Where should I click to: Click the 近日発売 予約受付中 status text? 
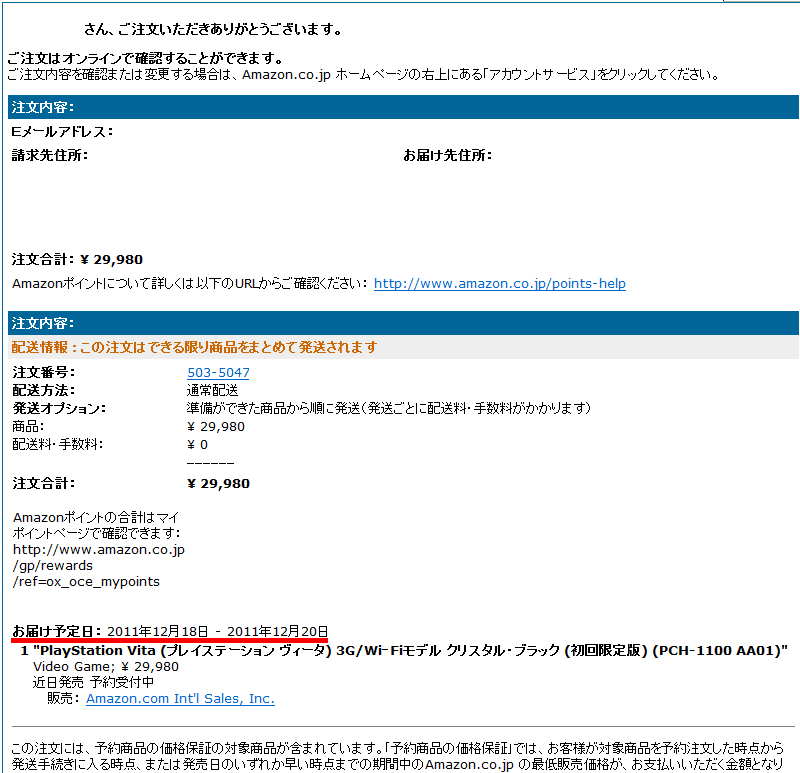point(94,683)
